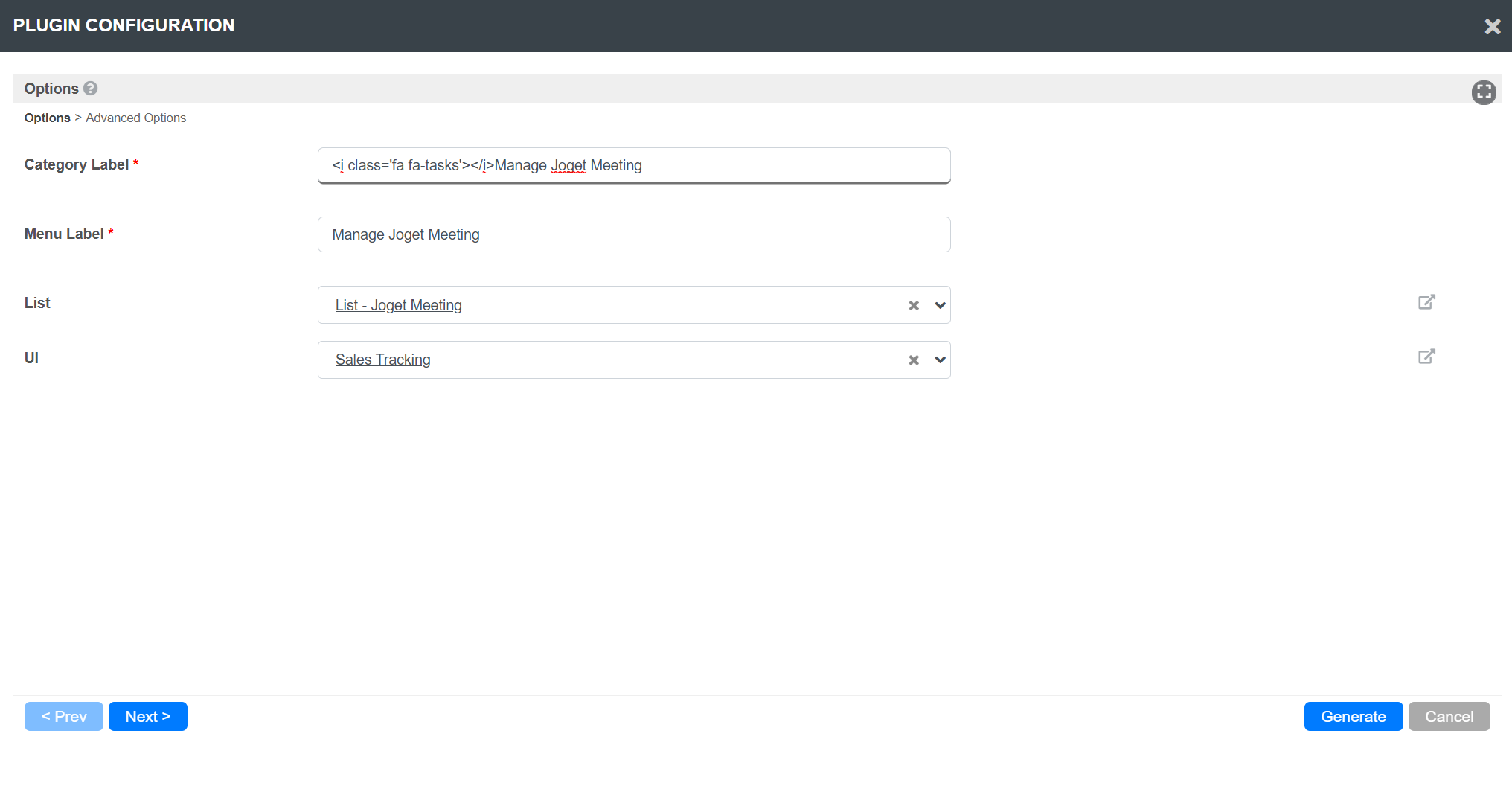Screen dimensions: 1512x786
Task: Close the Plugin Configuration dialog
Action: (1492, 27)
